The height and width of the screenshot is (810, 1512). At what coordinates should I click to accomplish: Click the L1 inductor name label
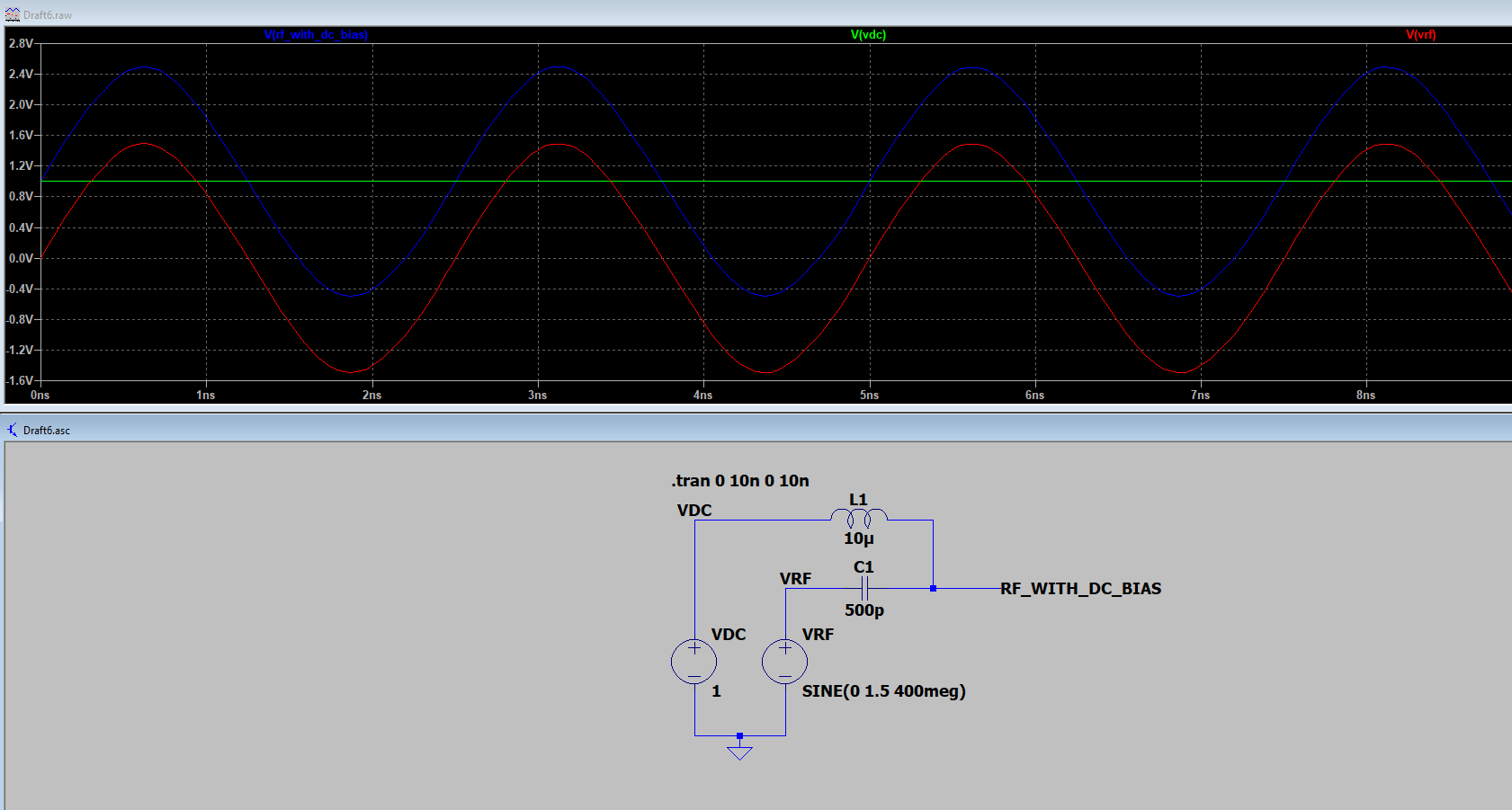coord(858,500)
